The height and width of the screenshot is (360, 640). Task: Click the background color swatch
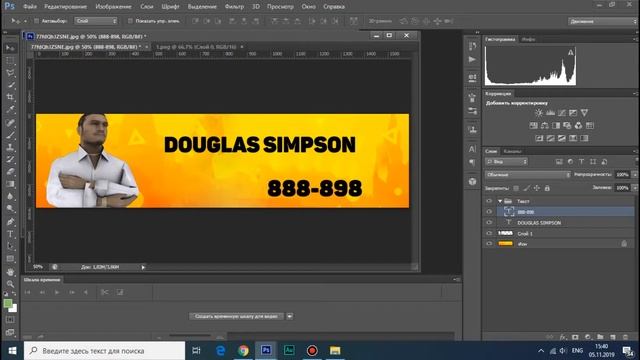click(14, 309)
